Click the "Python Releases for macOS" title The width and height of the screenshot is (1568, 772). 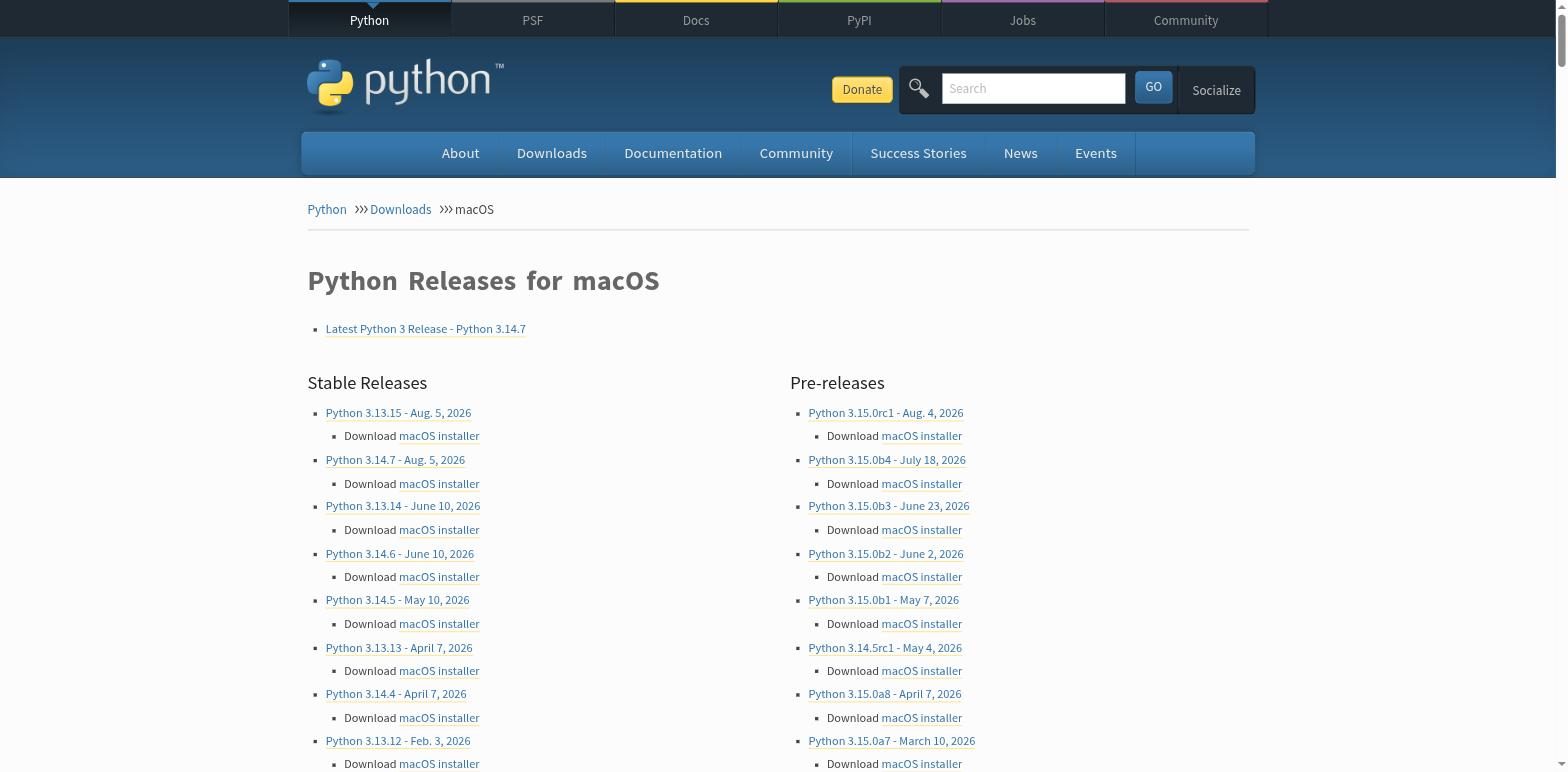pos(483,281)
